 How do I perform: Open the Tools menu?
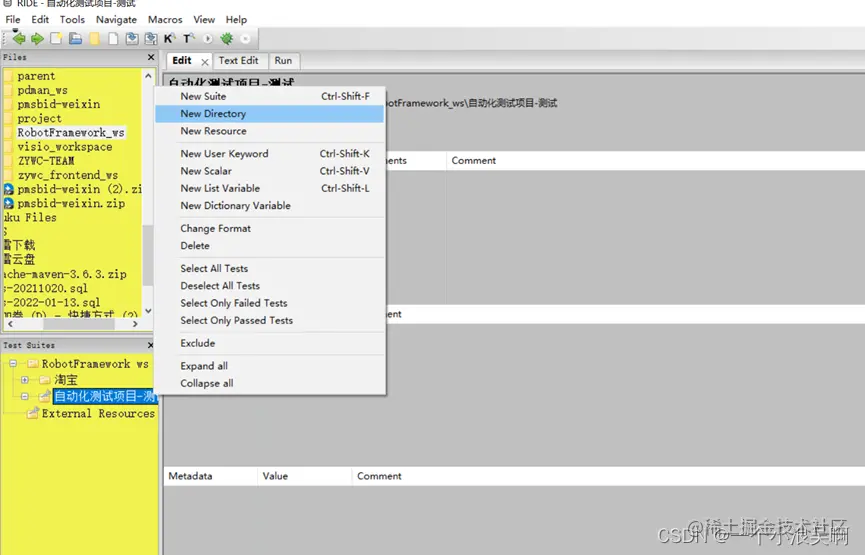click(72, 19)
